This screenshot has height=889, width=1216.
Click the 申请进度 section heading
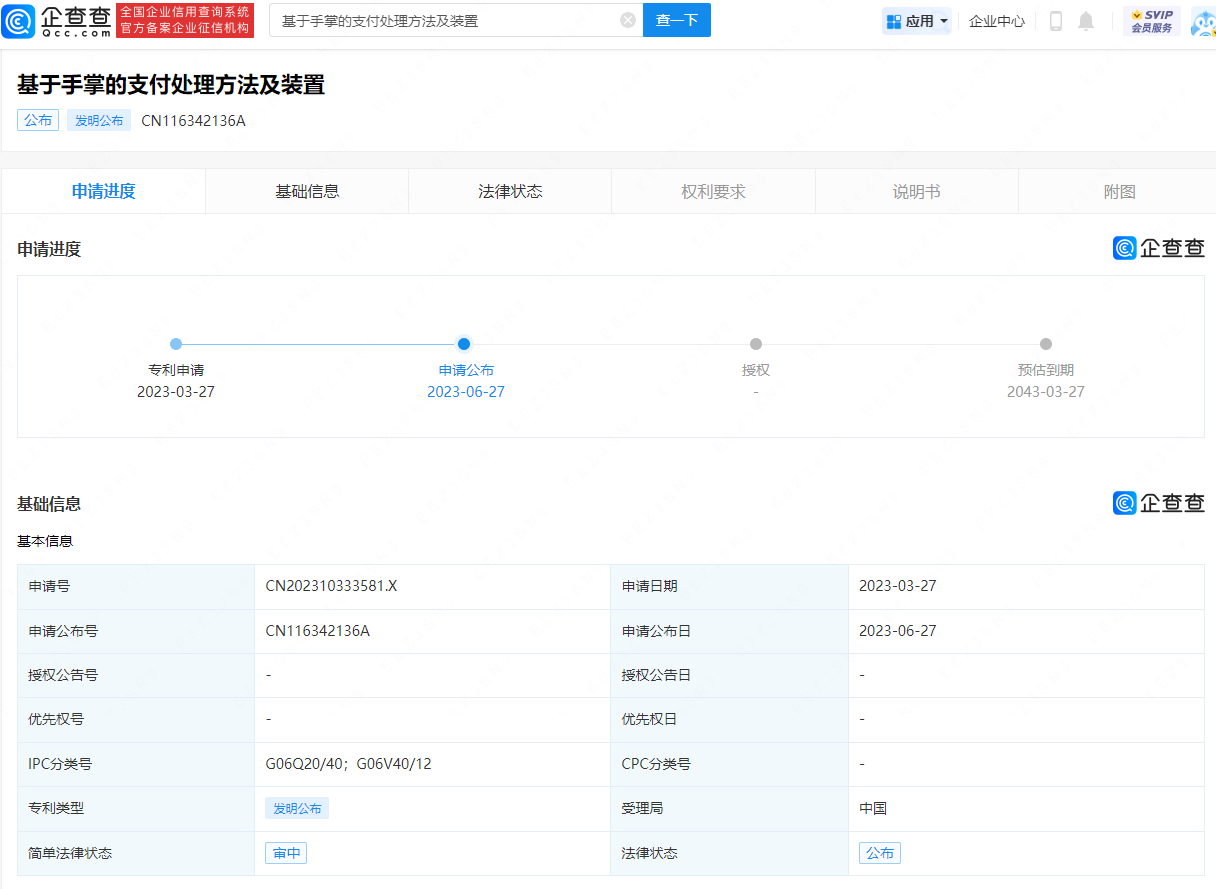49,249
